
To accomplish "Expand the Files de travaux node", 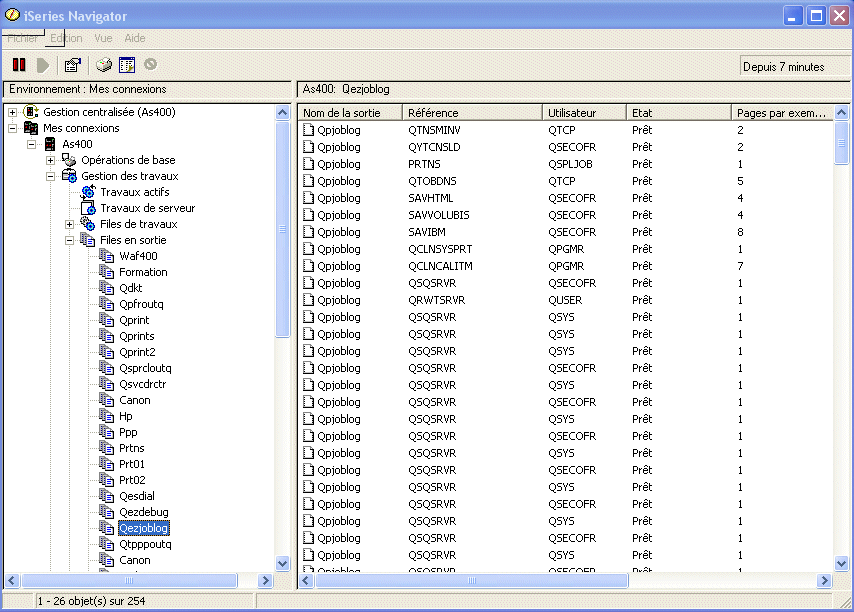I will [x=70, y=224].
